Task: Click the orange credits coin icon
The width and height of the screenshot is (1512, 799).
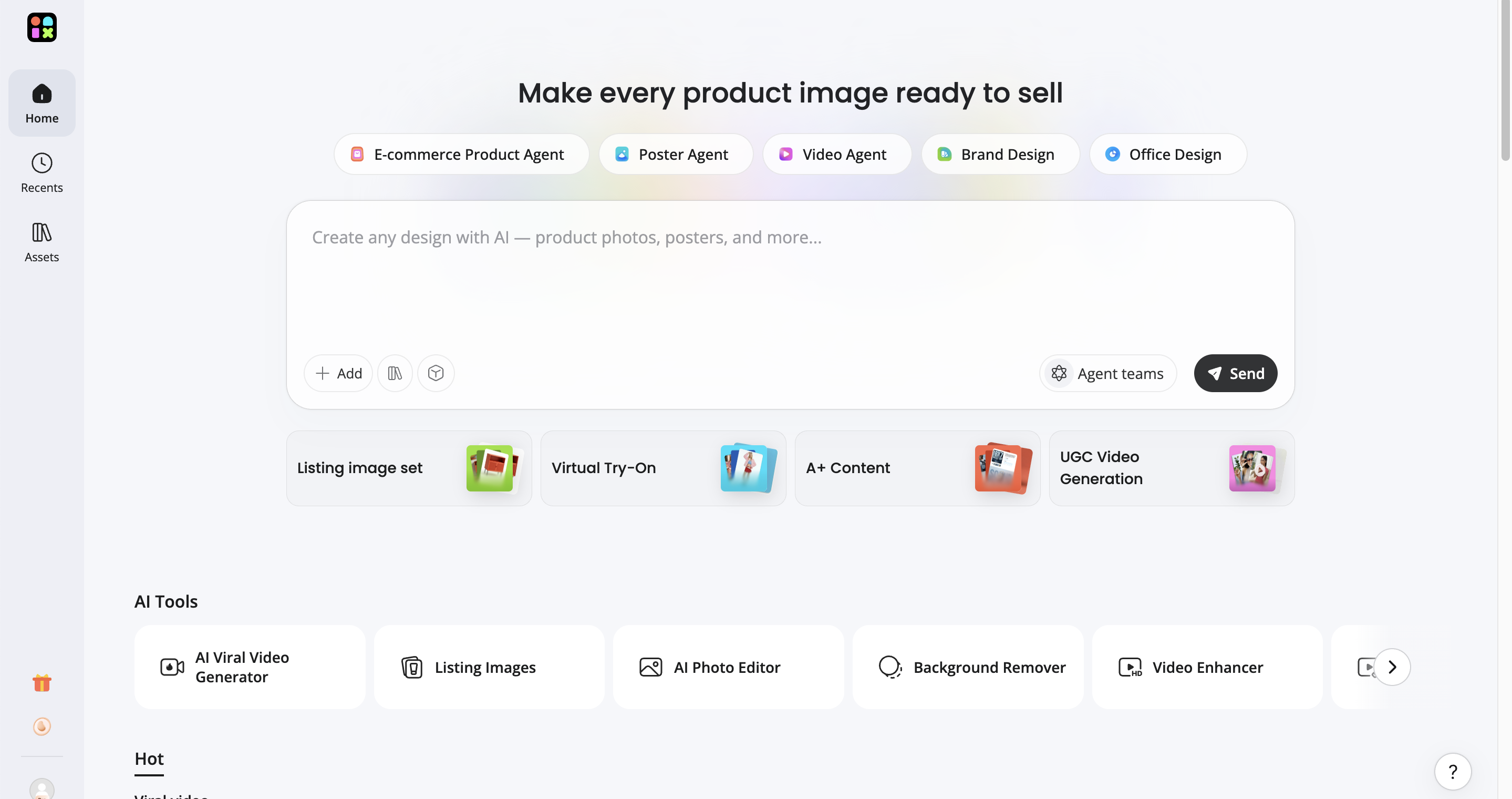Action: [x=42, y=726]
